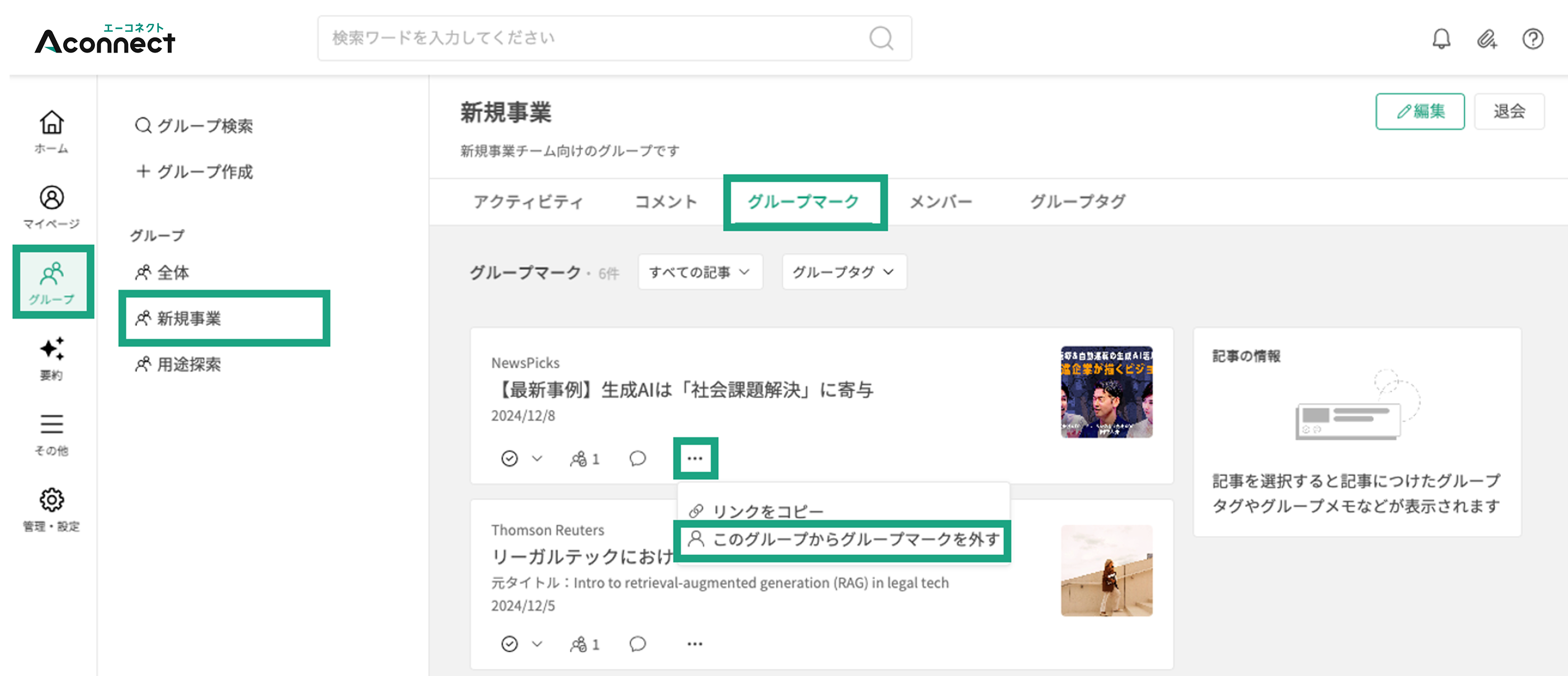Image resolution: width=1568 pixels, height=676 pixels.
Task: Expand the すべての記事 dropdown
Action: click(700, 272)
